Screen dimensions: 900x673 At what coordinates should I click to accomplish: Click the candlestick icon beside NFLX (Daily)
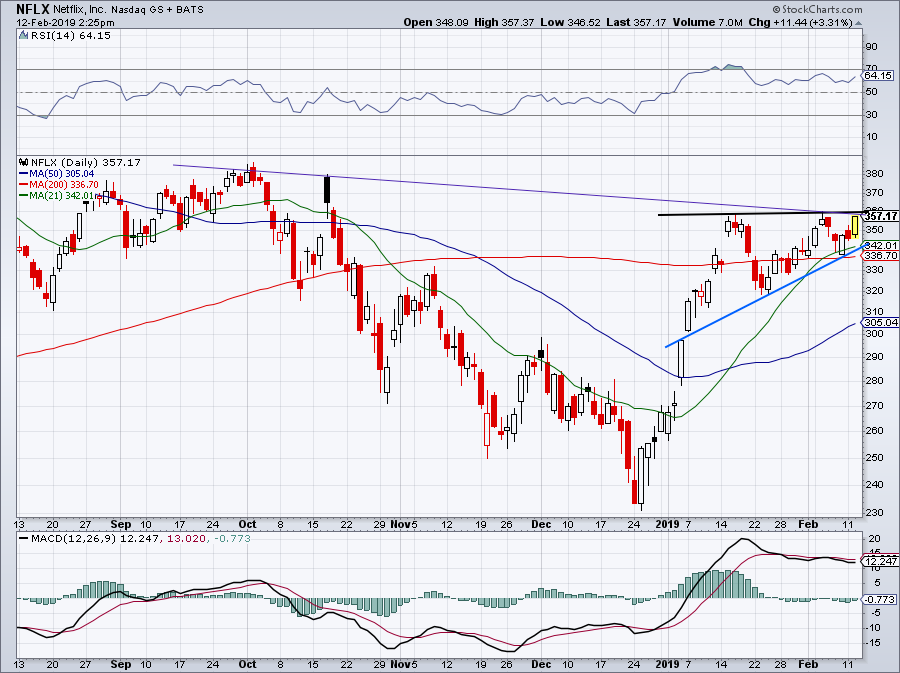pos(24,162)
